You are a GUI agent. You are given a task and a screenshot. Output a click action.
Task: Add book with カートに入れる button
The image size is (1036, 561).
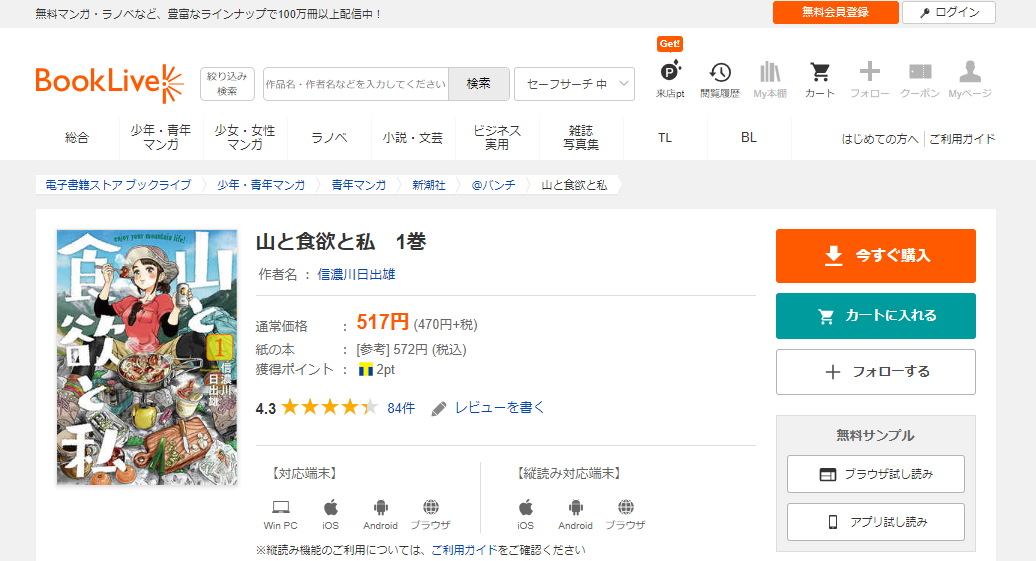pyautogui.click(x=875, y=316)
